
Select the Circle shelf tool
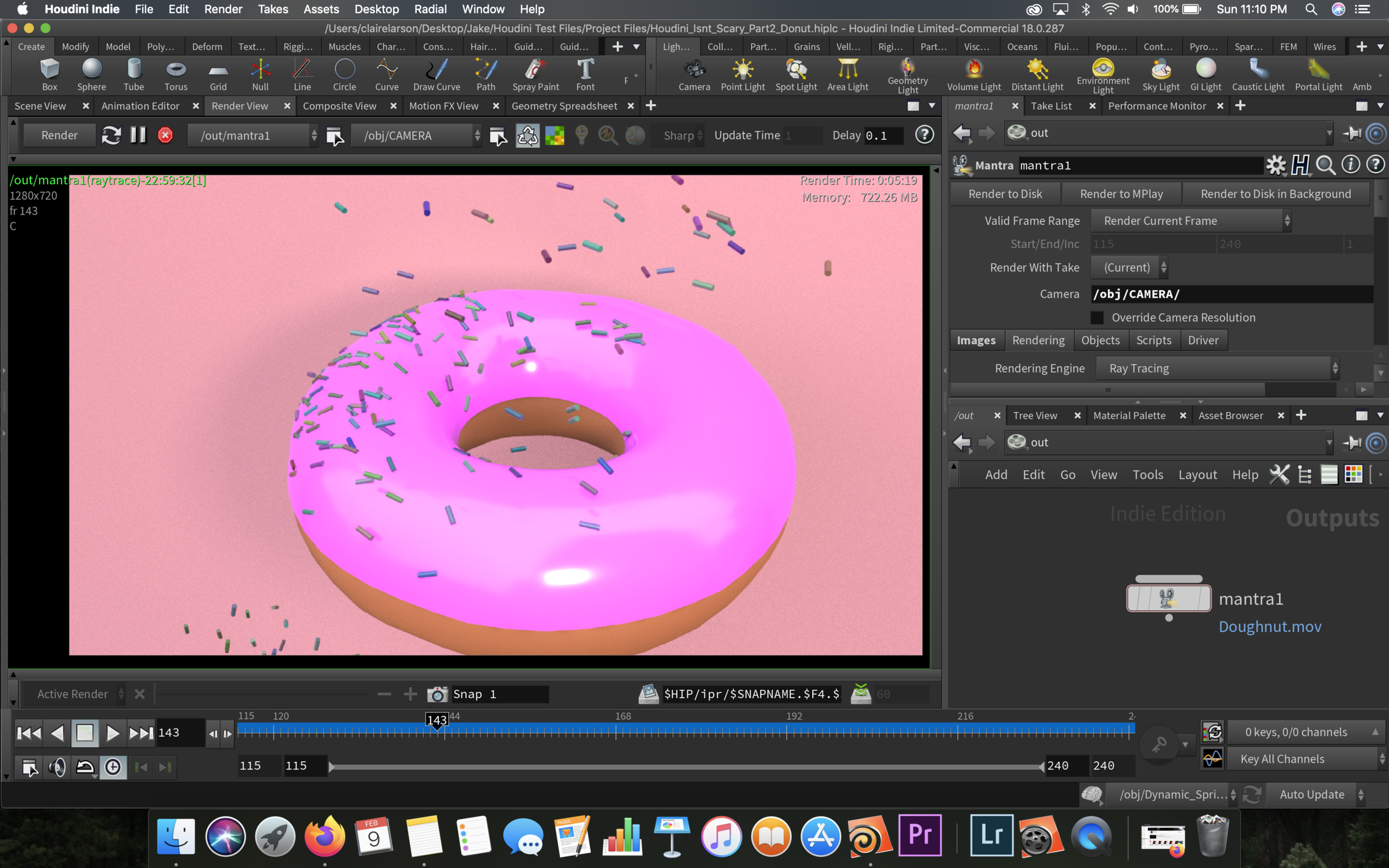[344, 74]
